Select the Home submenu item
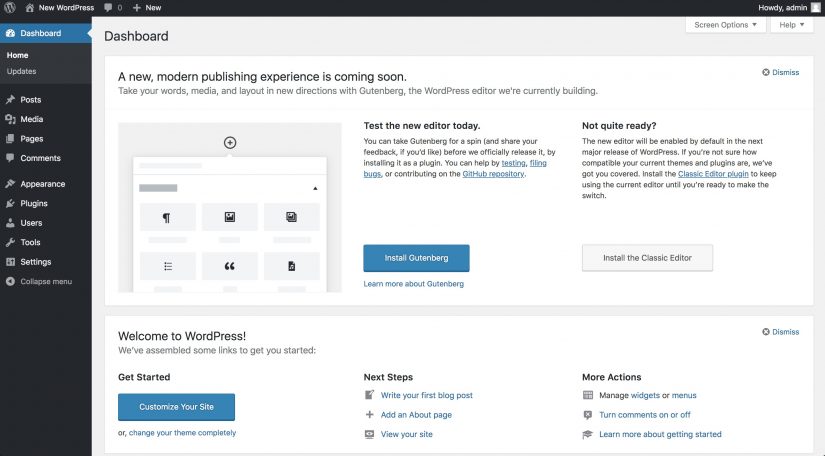 (17, 55)
